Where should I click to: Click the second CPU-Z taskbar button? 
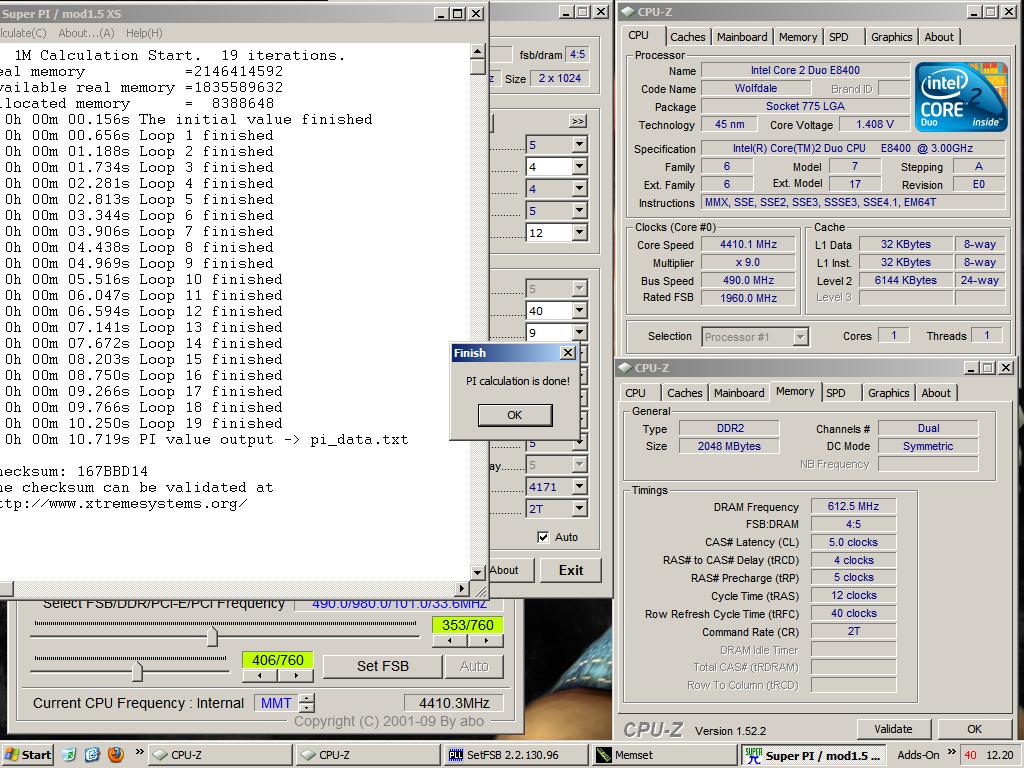(x=368, y=755)
